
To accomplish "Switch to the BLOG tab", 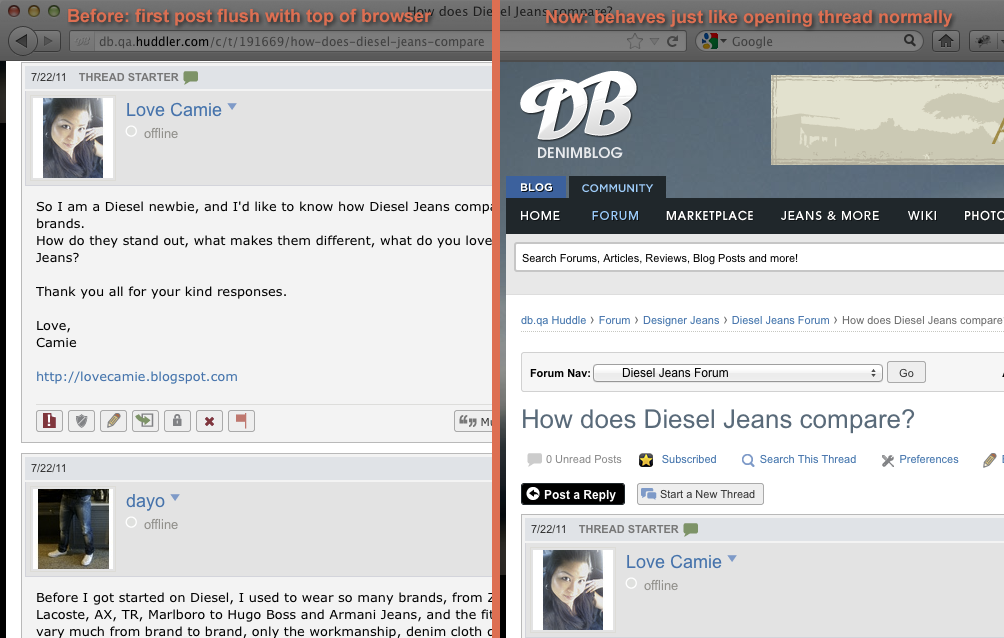I will coord(536,187).
